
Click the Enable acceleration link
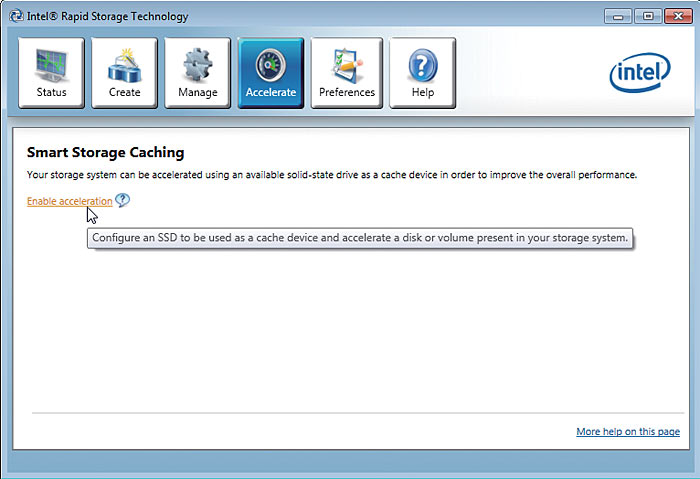(69, 201)
